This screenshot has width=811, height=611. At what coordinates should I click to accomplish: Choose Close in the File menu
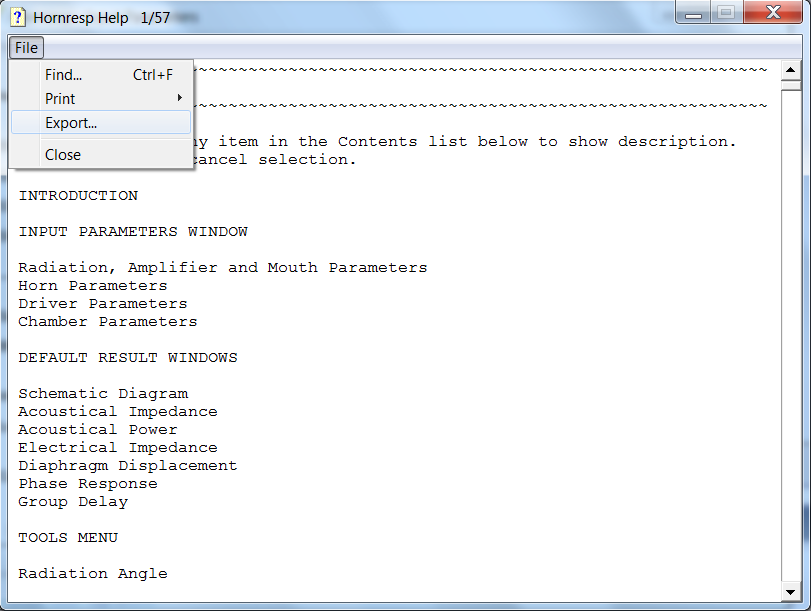point(101,155)
